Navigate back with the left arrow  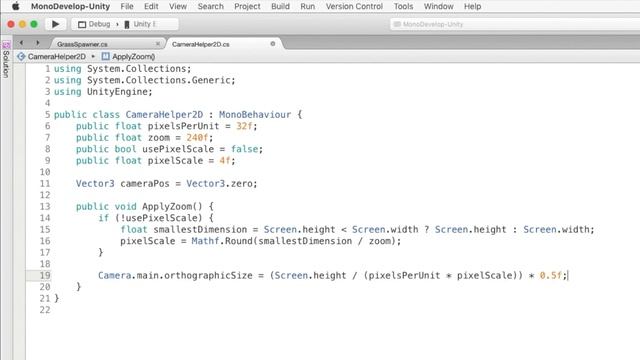point(21,43)
